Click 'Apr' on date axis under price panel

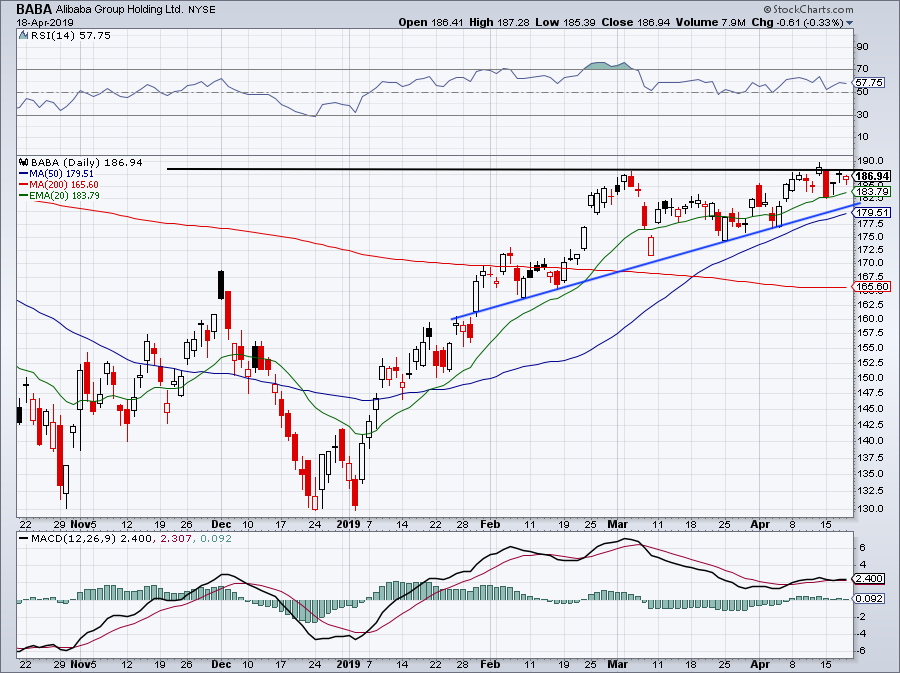(x=760, y=524)
